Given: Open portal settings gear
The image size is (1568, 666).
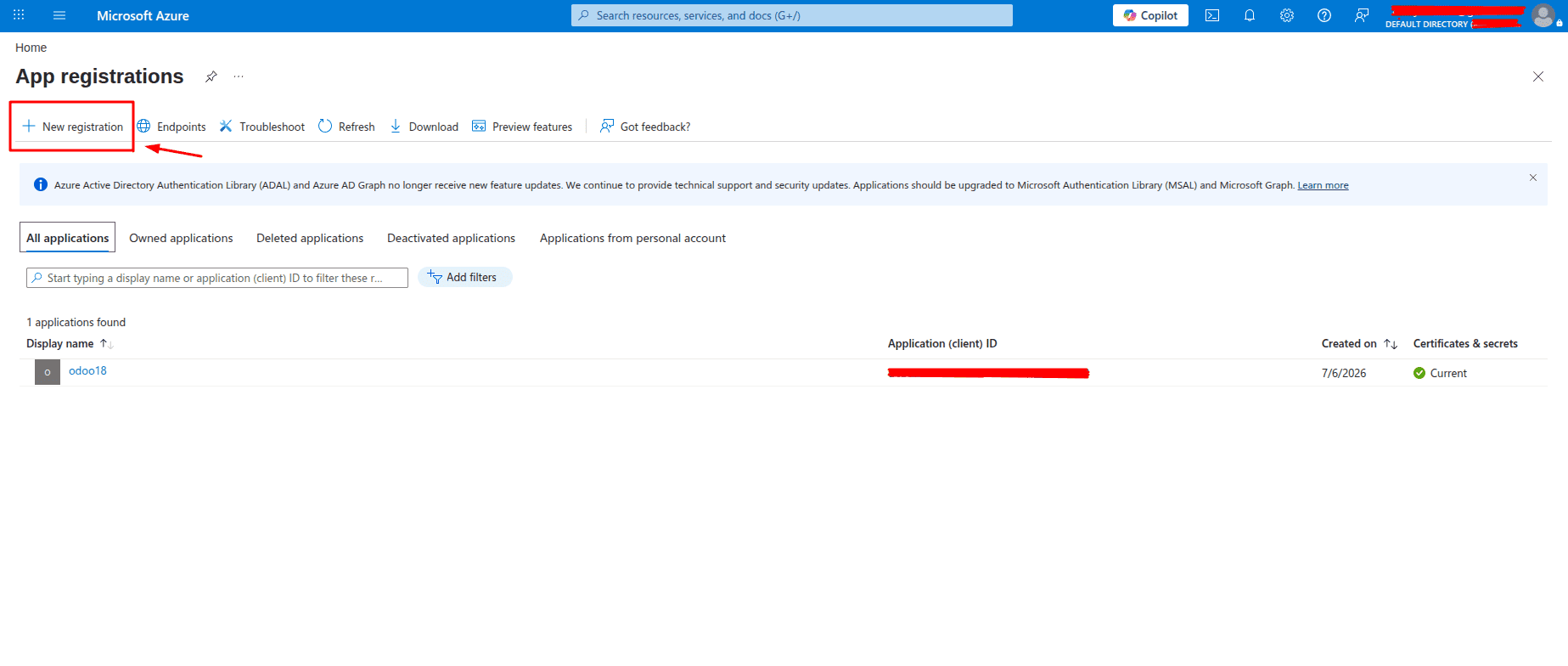Looking at the screenshot, I should (x=1287, y=15).
